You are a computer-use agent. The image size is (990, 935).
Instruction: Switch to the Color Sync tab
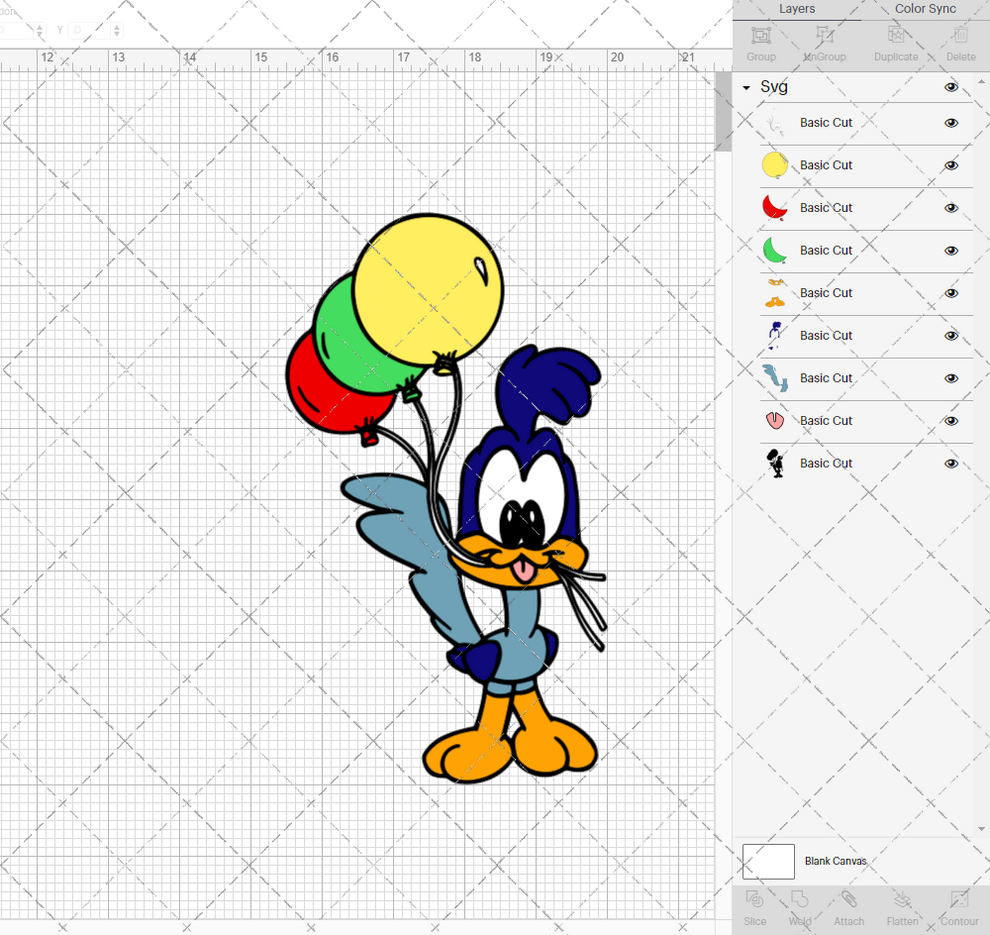(924, 9)
